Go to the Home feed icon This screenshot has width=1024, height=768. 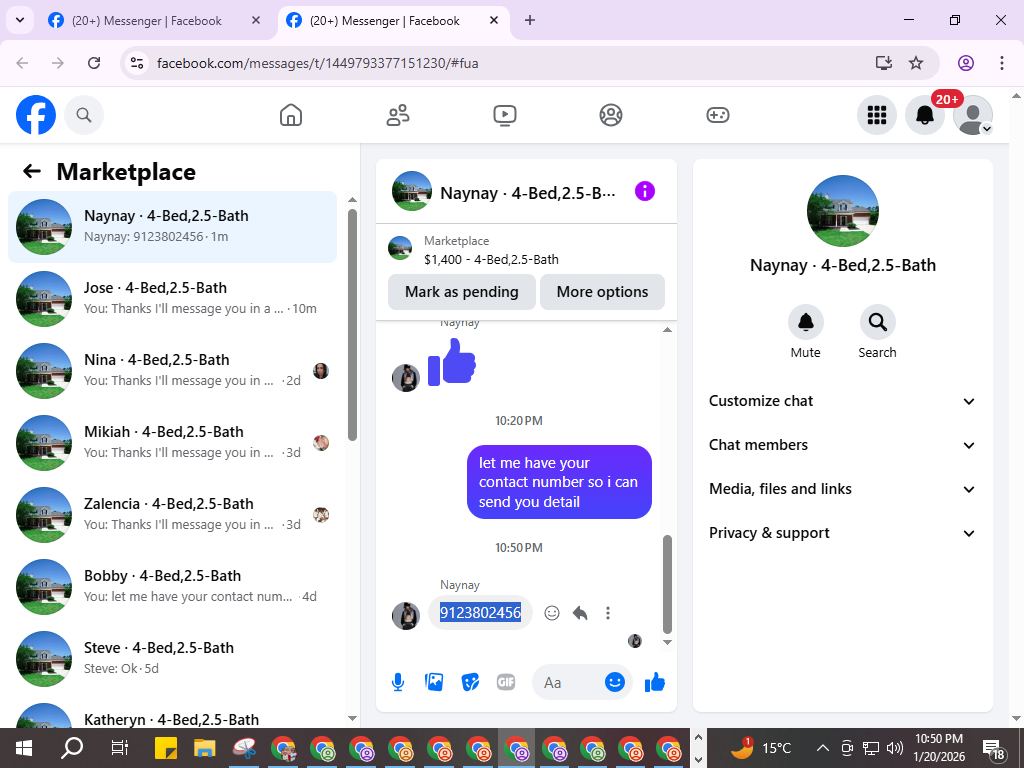click(x=291, y=115)
